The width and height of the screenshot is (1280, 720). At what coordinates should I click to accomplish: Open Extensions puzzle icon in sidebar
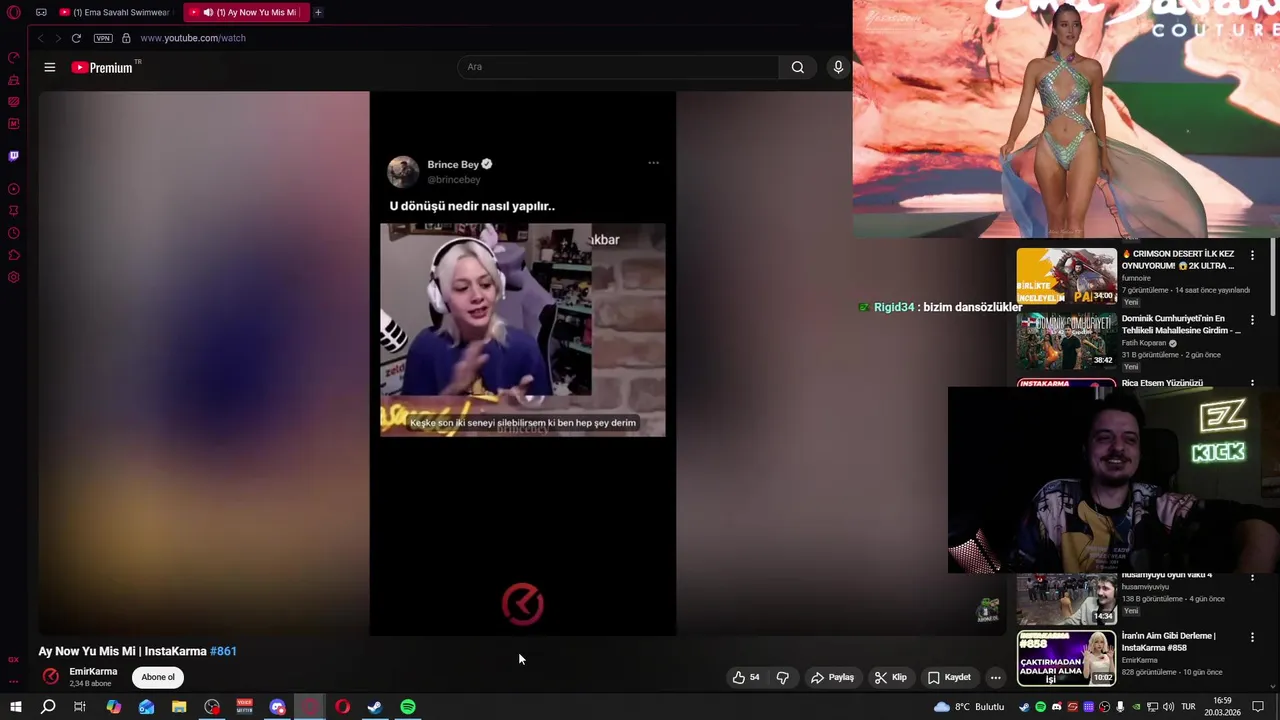[x=14, y=255]
